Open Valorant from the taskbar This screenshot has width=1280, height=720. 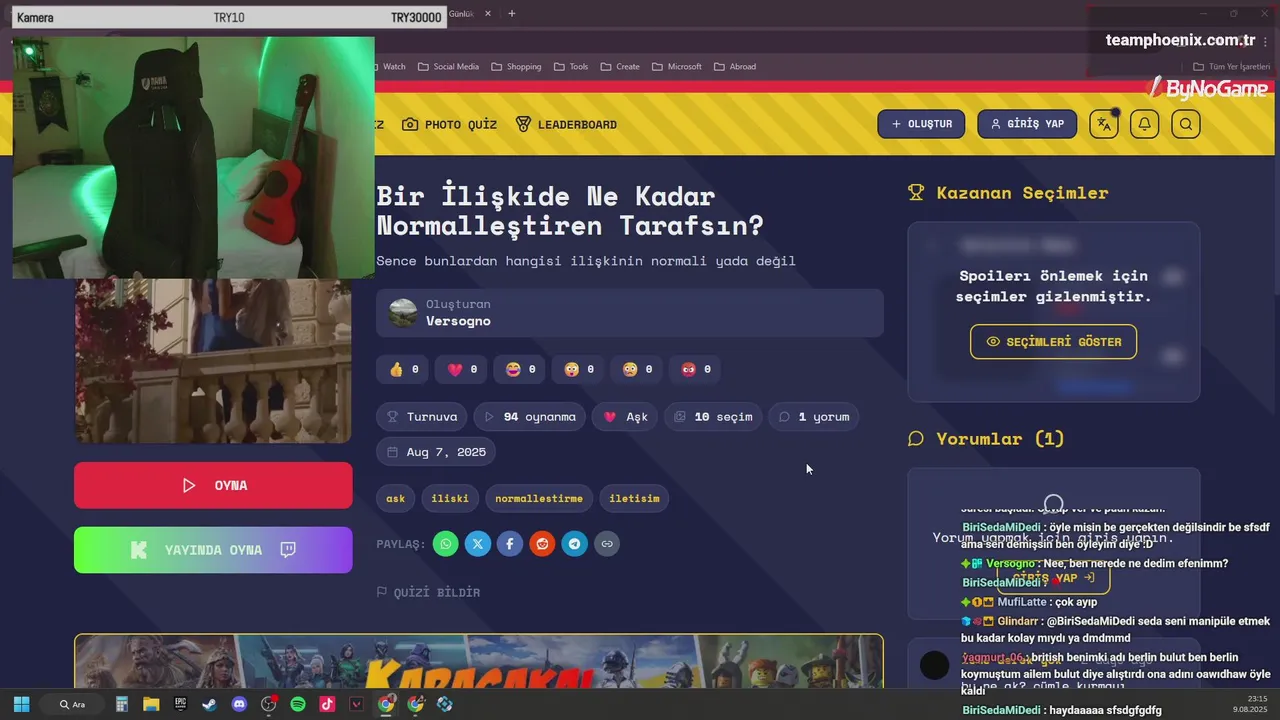(357, 704)
